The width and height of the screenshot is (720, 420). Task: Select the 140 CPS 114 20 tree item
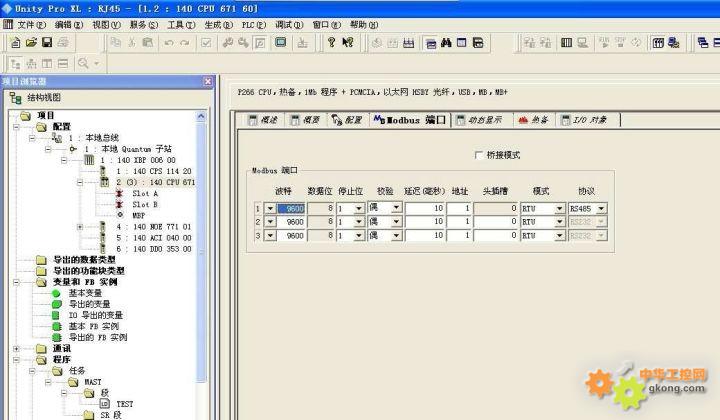pyautogui.click(x=153, y=171)
